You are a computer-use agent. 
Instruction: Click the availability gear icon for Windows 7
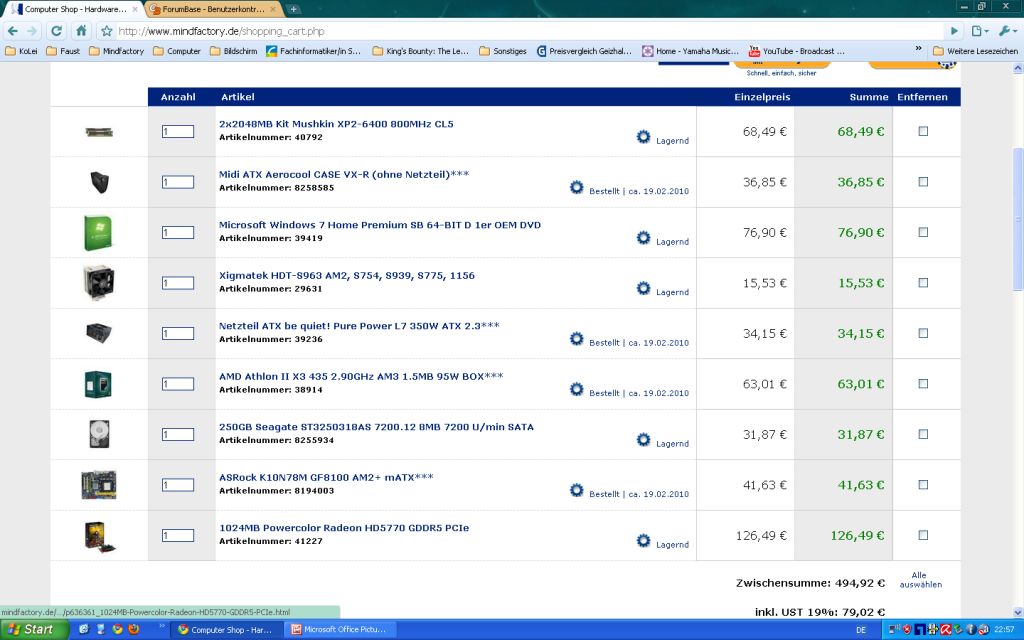click(x=643, y=238)
